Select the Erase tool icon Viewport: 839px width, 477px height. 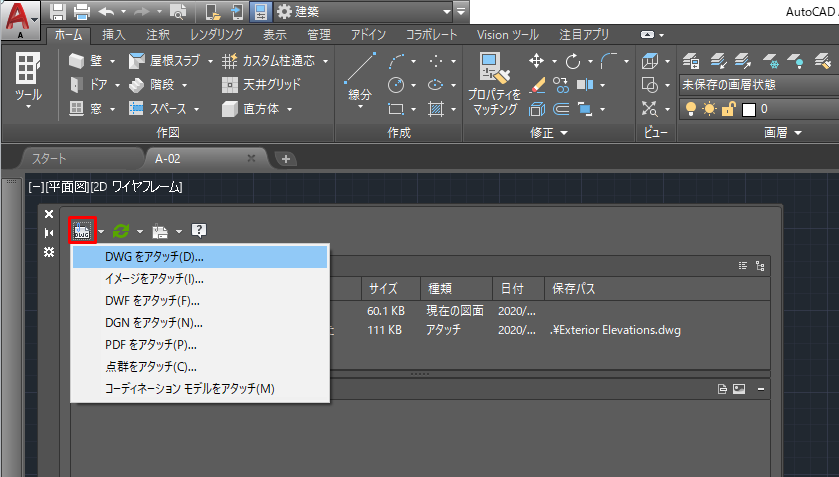point(536,85)
